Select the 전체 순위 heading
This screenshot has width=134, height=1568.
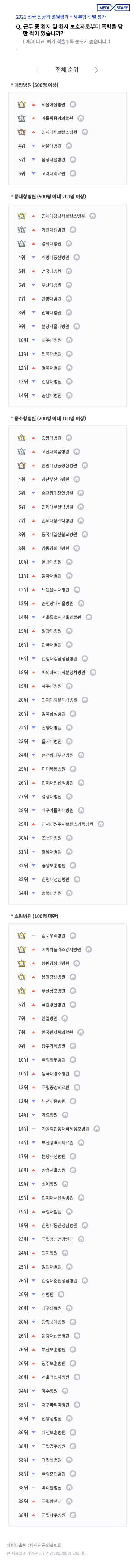[x=67, y=70]
